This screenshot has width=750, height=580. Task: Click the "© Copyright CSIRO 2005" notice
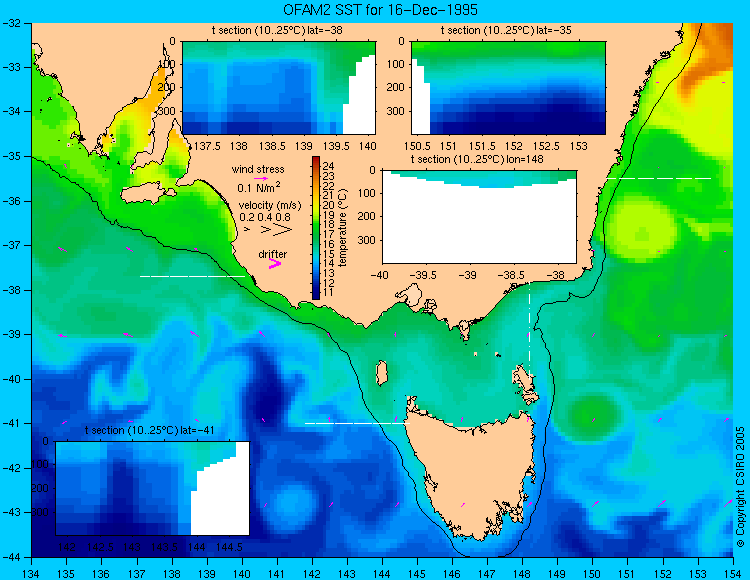(x=740, y=487)
